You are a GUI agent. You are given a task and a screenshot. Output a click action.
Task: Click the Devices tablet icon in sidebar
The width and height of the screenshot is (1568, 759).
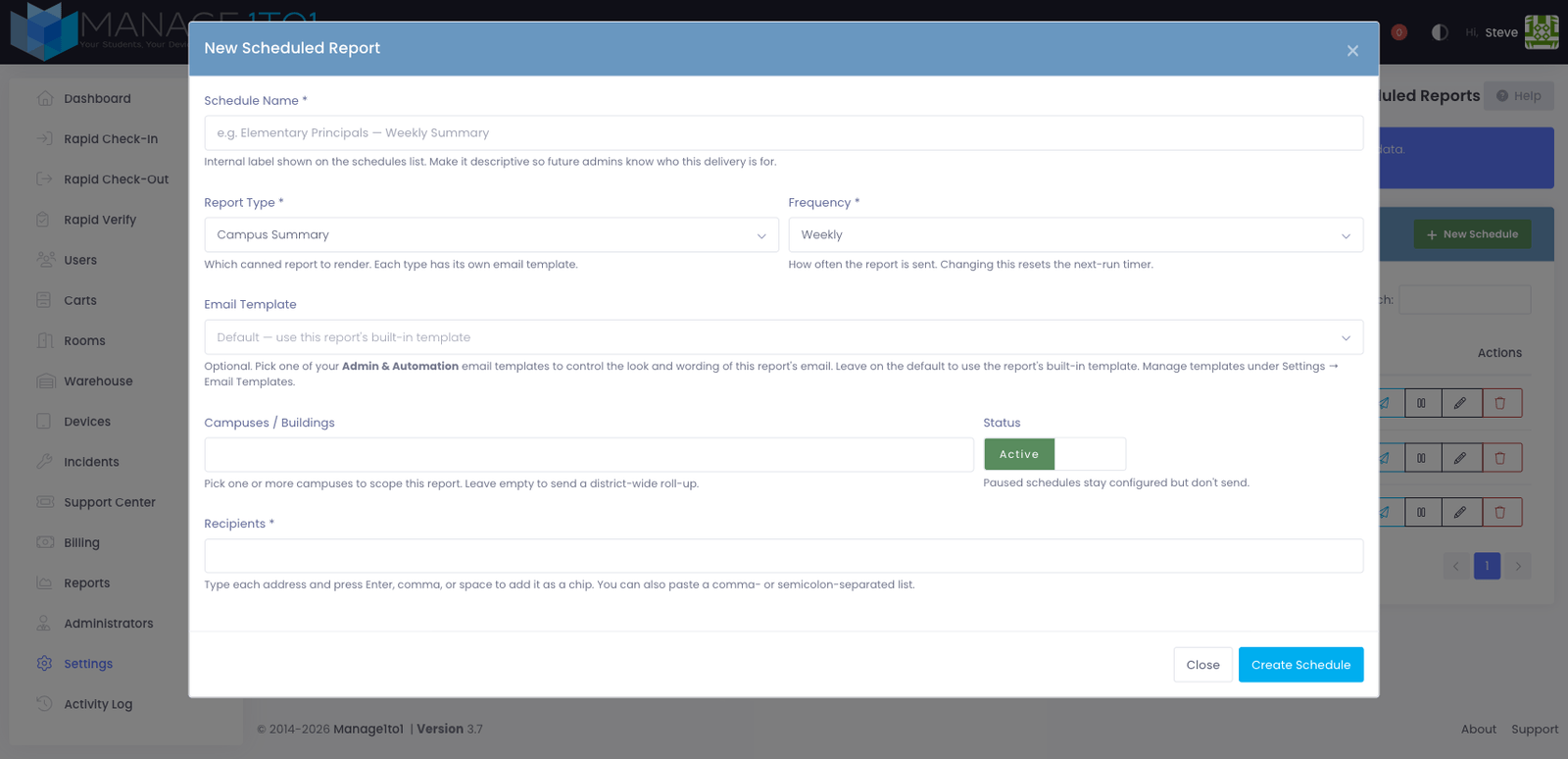(x=44, y=421)
